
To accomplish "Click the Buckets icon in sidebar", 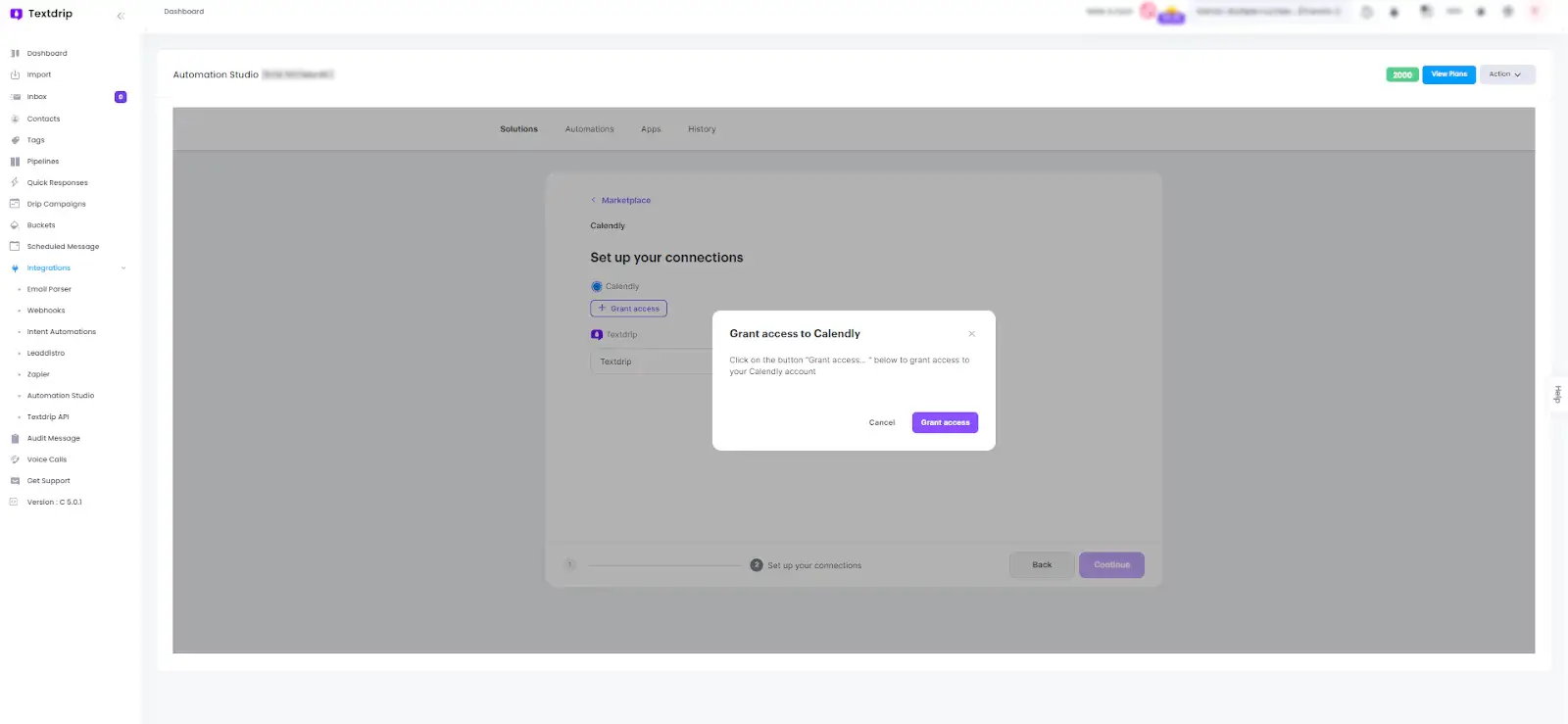I will click(15, 225).
